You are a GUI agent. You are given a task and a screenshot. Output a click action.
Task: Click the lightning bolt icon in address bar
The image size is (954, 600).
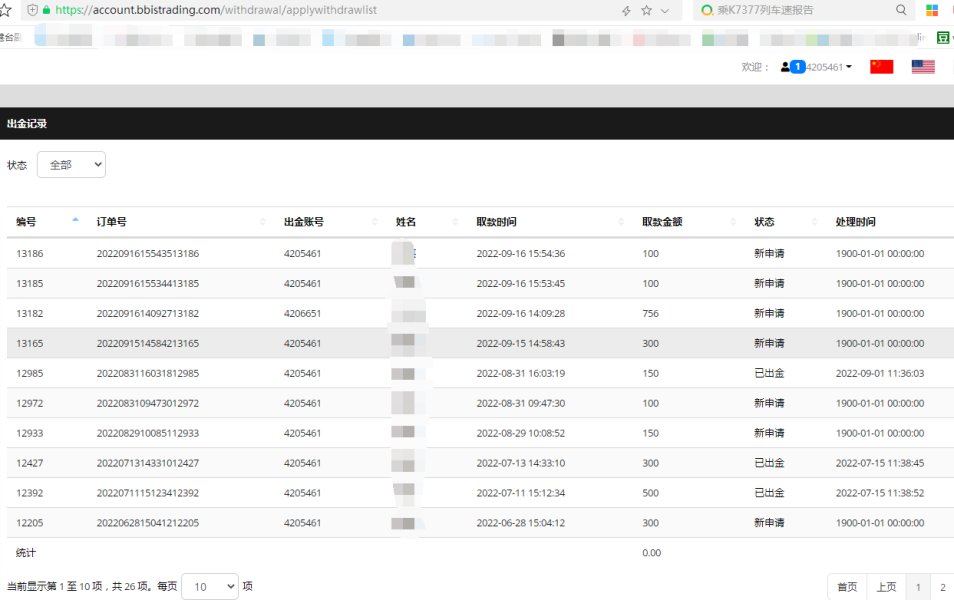[626, 10]
